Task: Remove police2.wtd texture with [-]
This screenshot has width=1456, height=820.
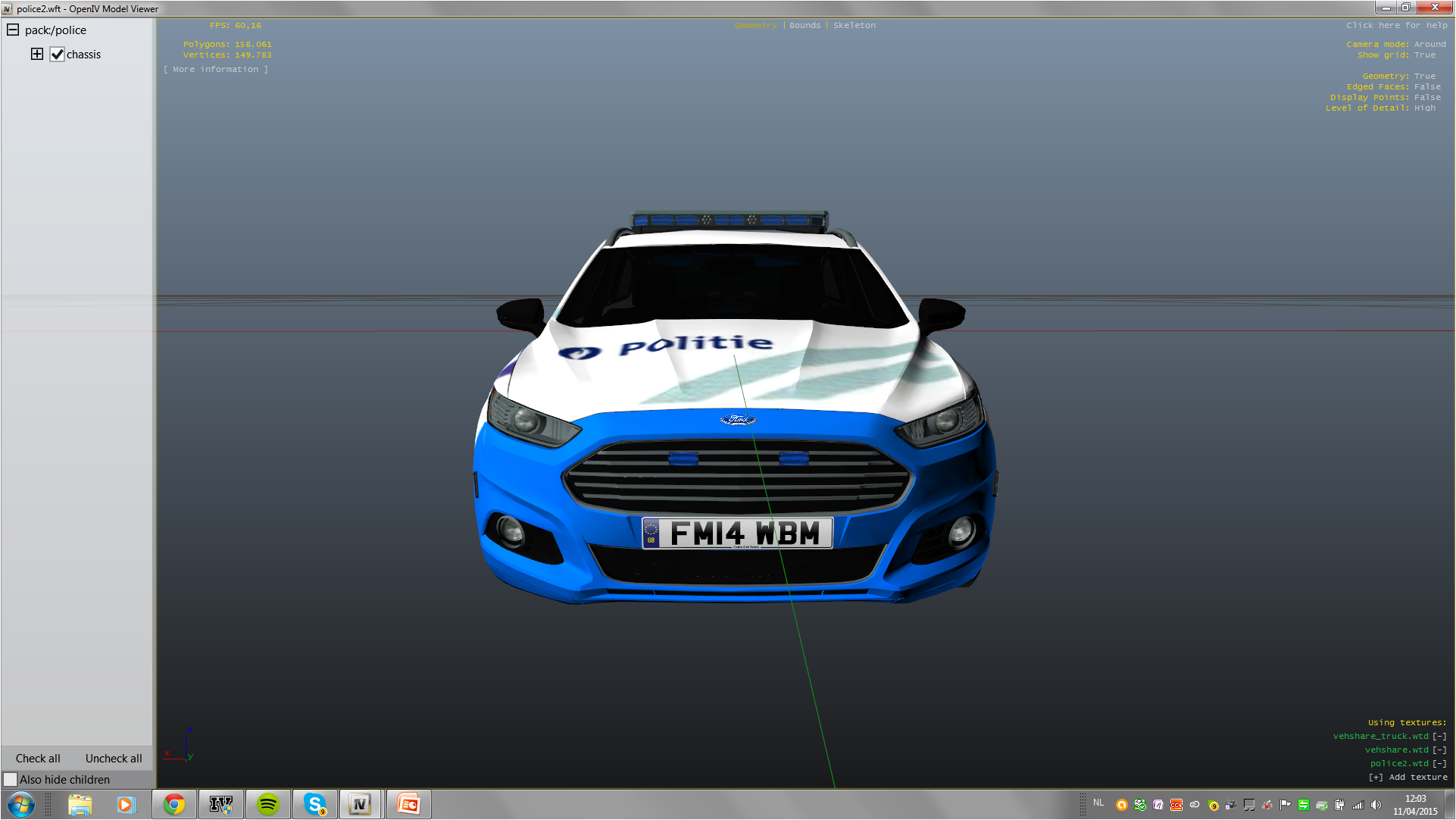Action: (x=1439, y=764)
